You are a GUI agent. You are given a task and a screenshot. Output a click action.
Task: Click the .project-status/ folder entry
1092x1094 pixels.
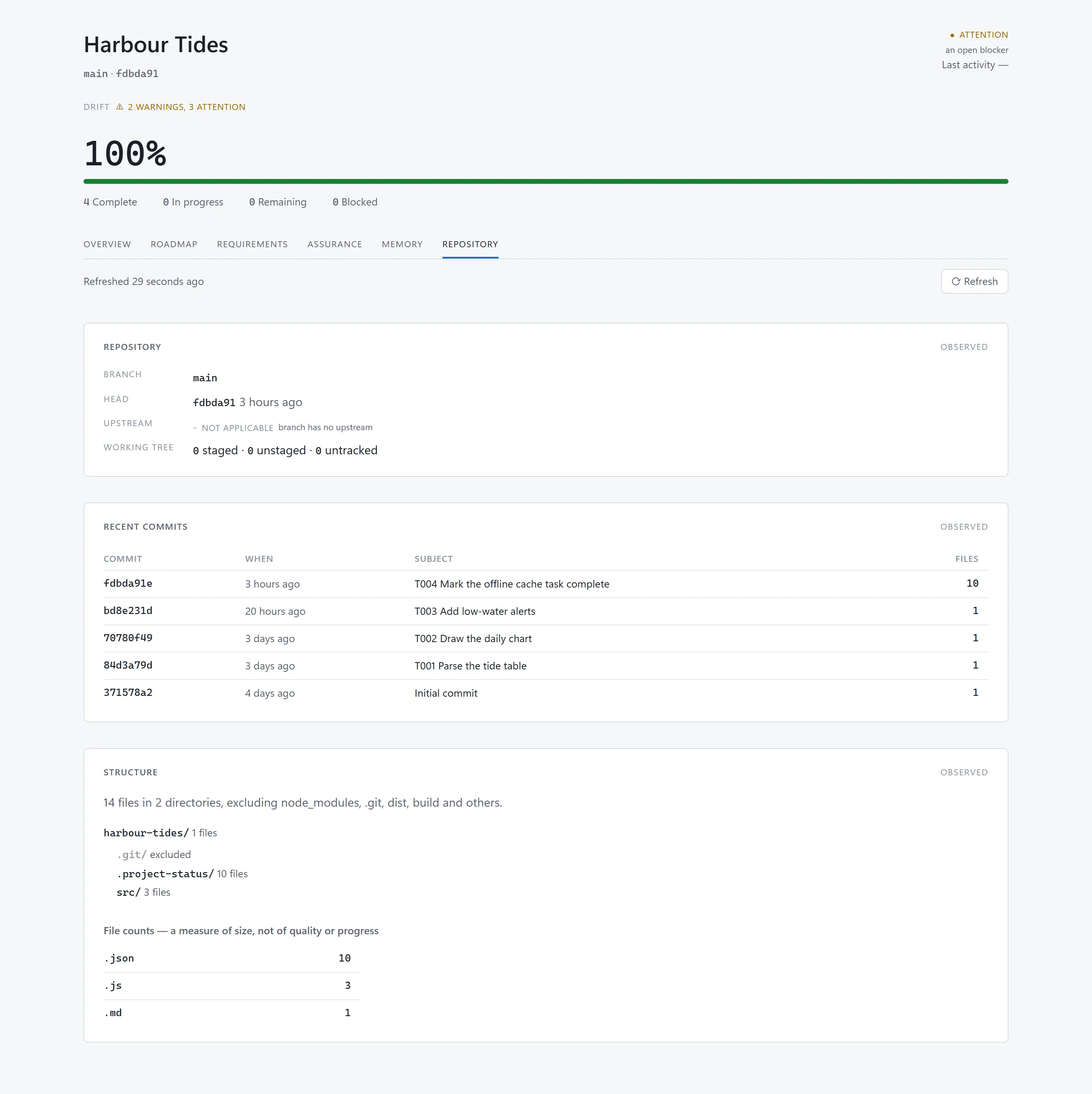point(182,874)
